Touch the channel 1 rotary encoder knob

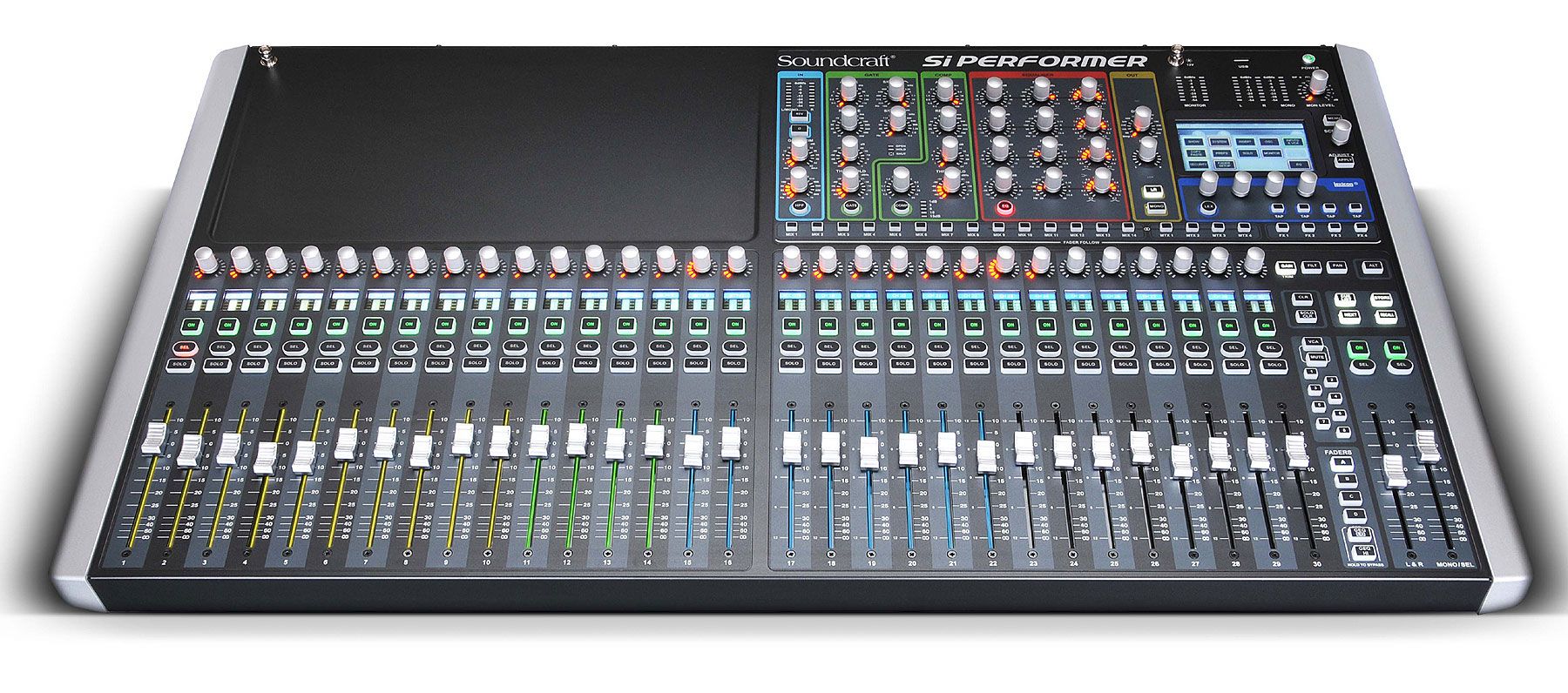(205, 259)
